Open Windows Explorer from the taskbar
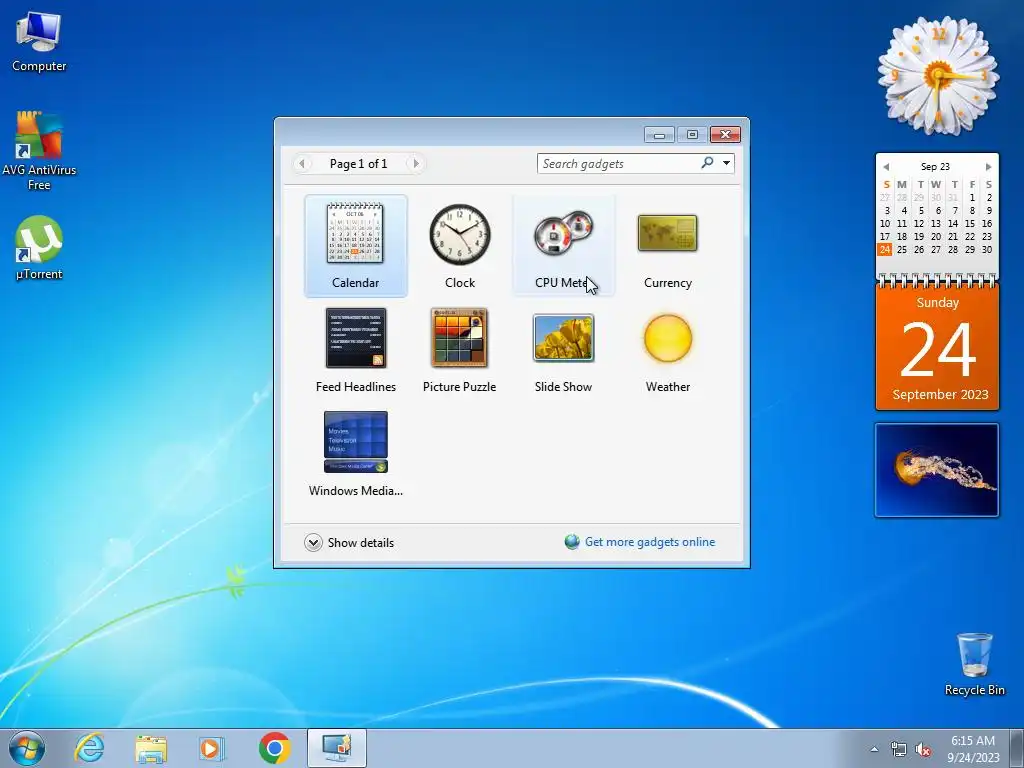Image resolution: width=1024 pixels, height=768 pixels. 151,748
